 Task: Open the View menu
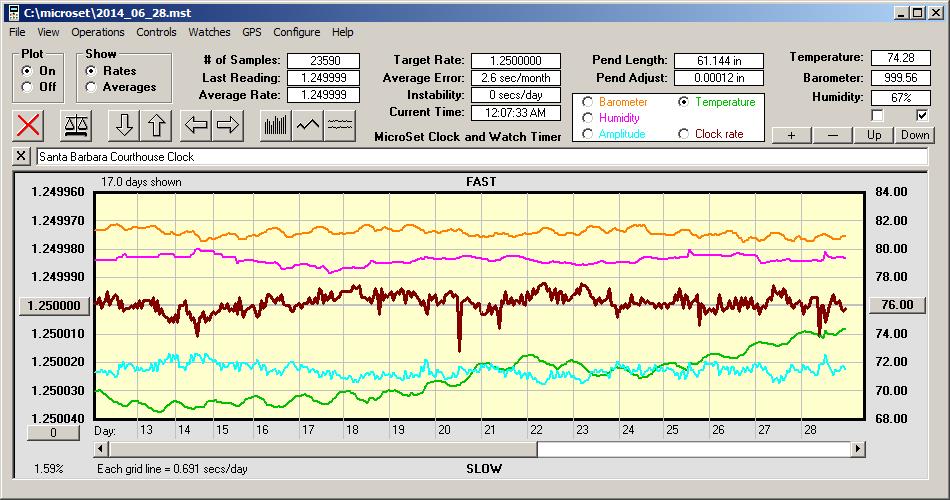48,32
